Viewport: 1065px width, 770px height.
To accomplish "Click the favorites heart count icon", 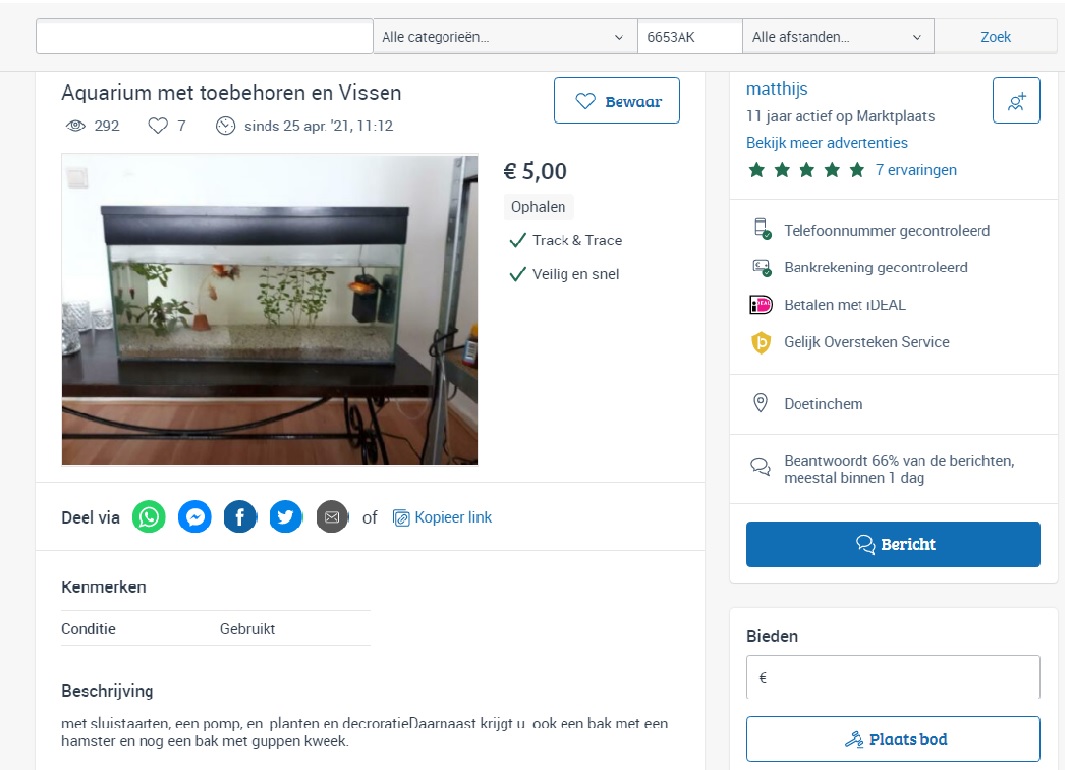I will click(158, 125).
